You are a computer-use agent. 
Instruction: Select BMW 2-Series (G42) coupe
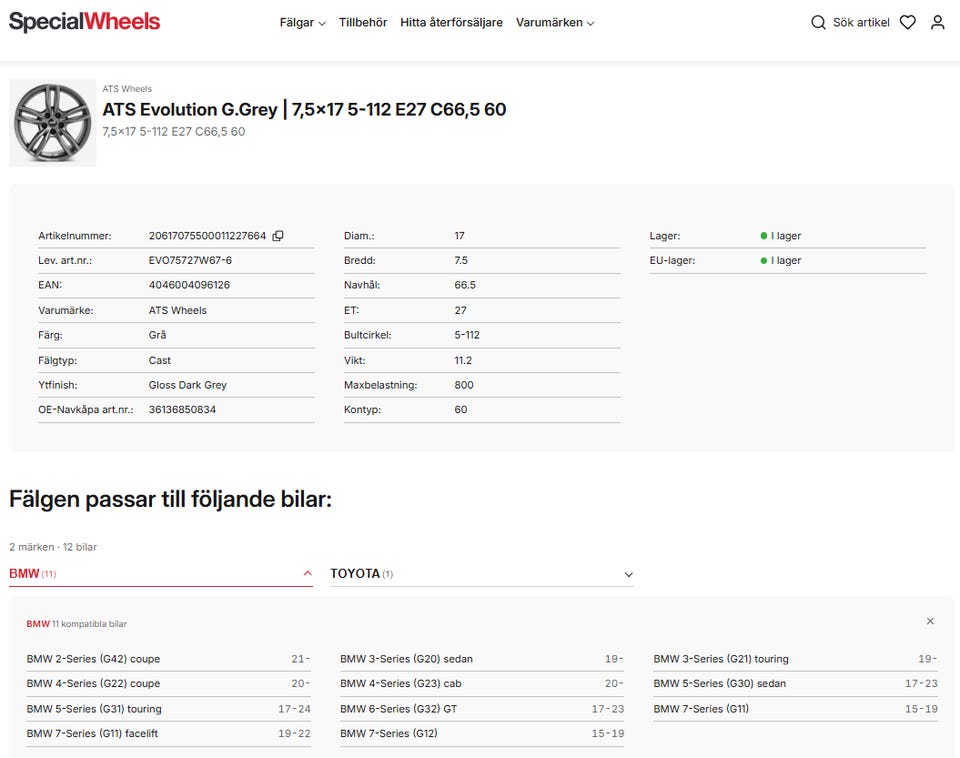tap(168, 659)
